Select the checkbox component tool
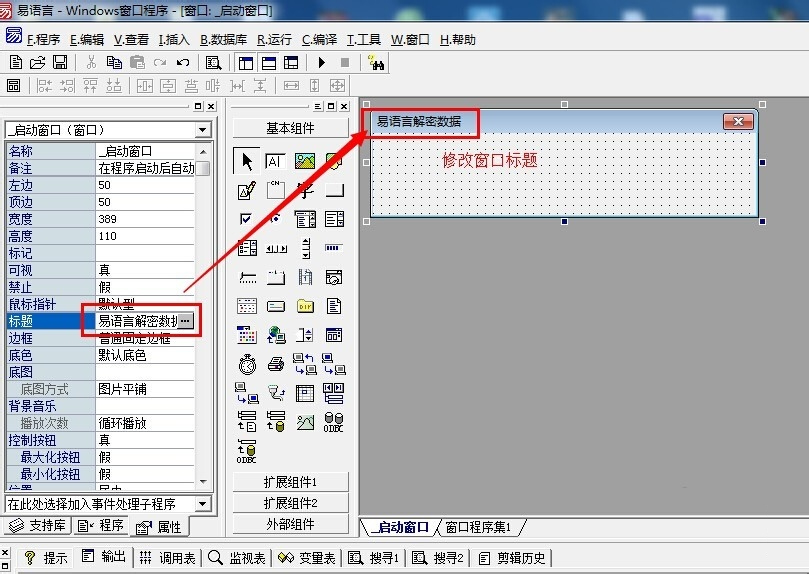Screen dimensions: 809x574 [246, 219]
